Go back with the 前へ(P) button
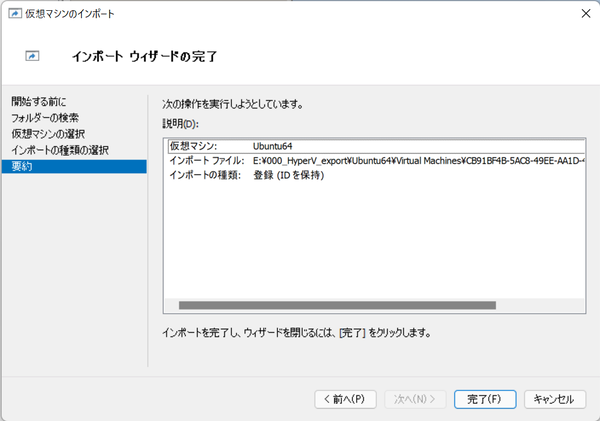600x421 pixels. [345, 399]
